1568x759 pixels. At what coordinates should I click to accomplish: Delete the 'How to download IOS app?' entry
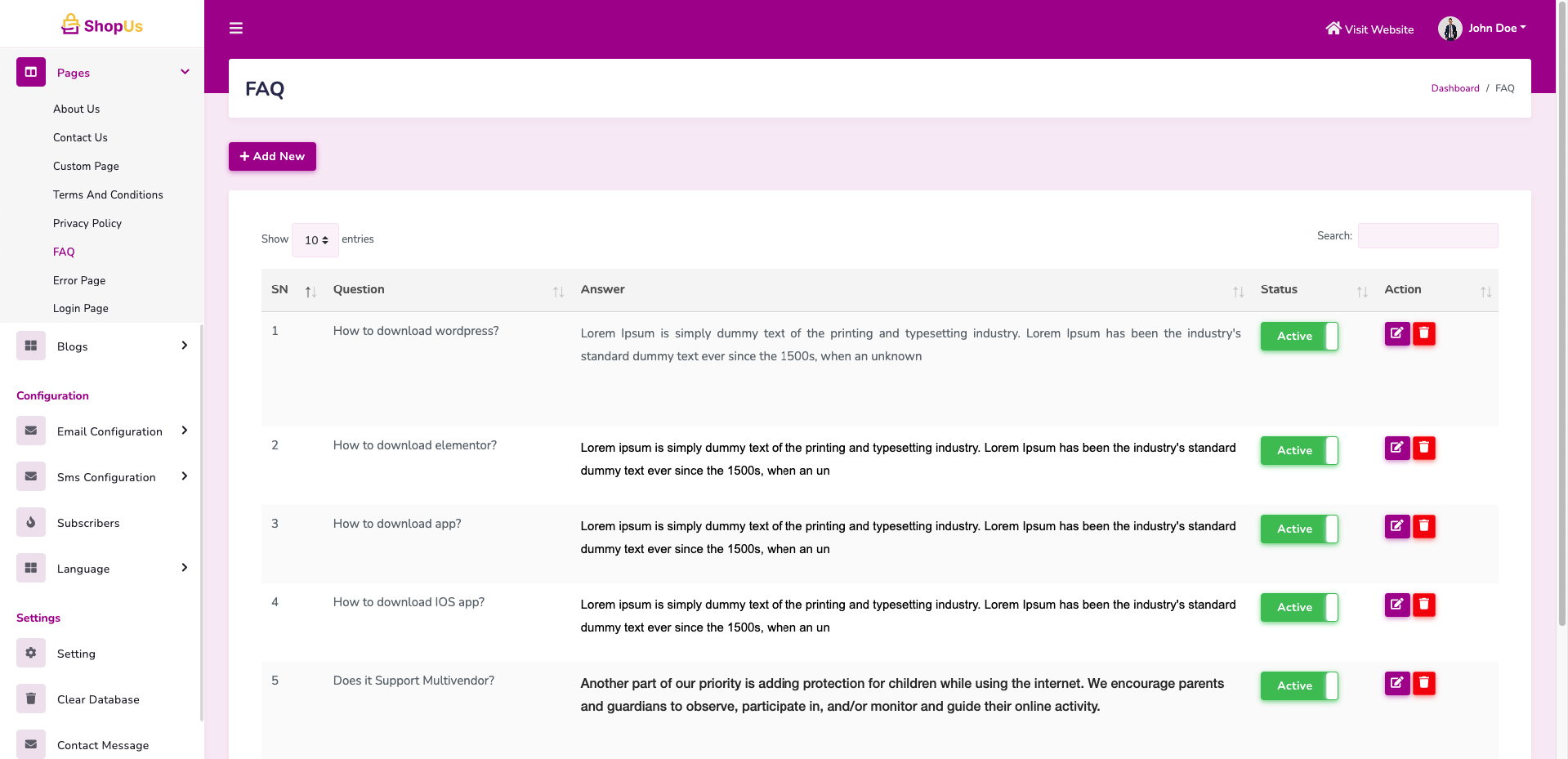click(x=1423, y=605)
